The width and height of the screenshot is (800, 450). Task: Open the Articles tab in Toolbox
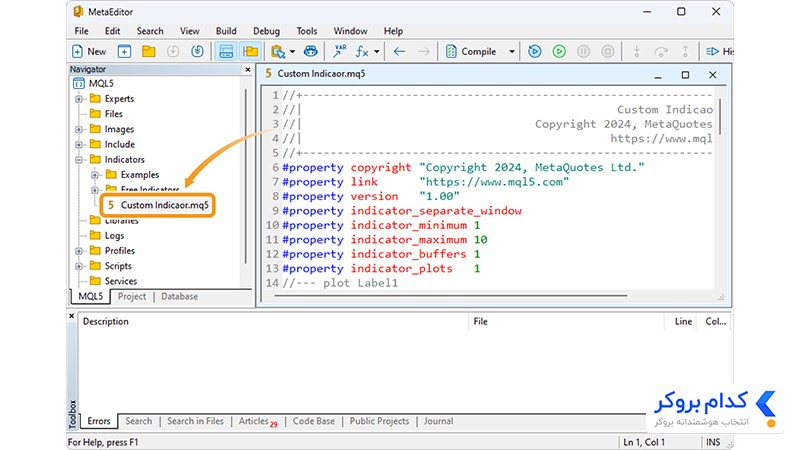[x=258, y=421]
